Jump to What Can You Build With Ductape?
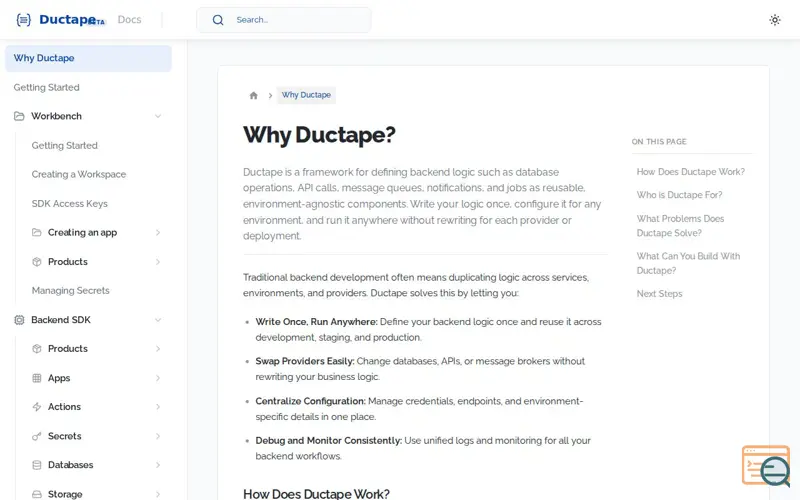Image resolution: width=800 pixels, height=500 pixels. pos(688,263)
